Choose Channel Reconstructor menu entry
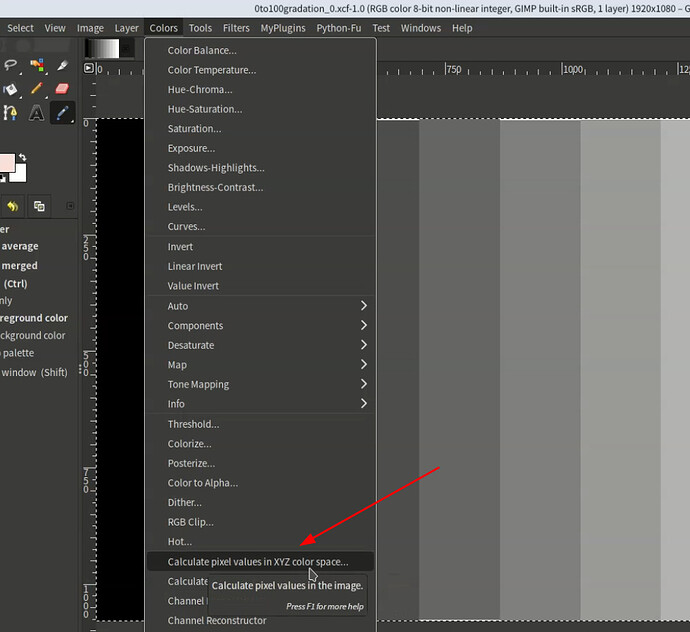690x632 pixels. (261, 621)
